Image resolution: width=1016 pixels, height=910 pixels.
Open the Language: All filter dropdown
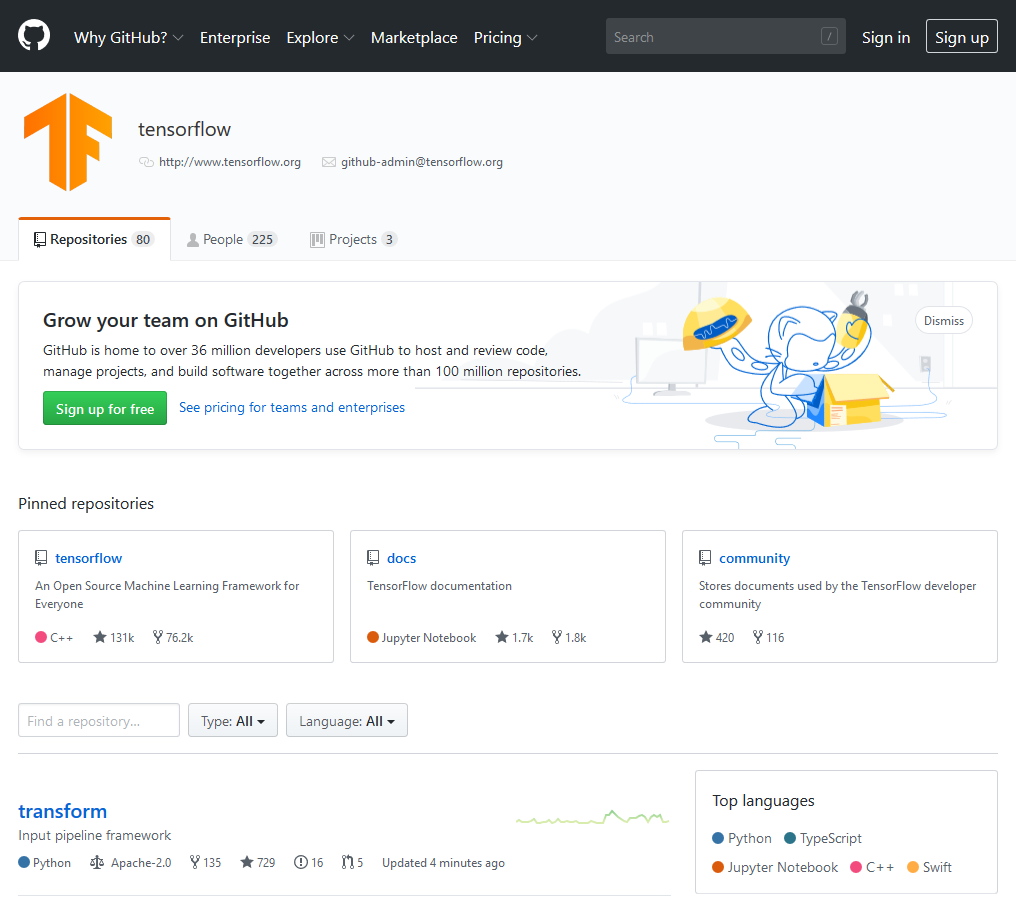pos(347,721)
